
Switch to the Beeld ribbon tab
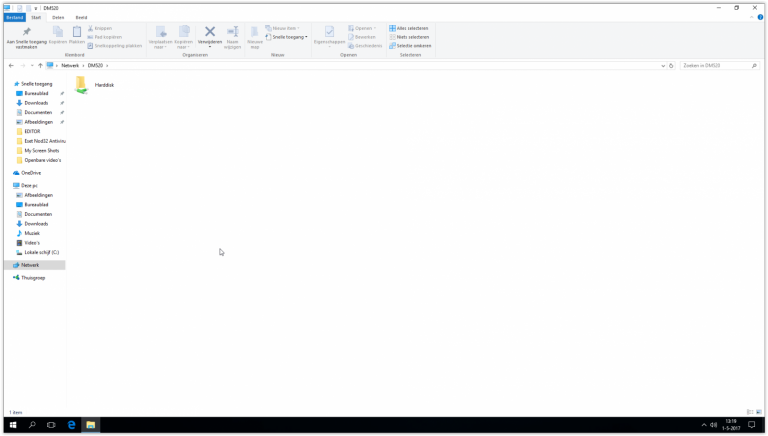81,17
